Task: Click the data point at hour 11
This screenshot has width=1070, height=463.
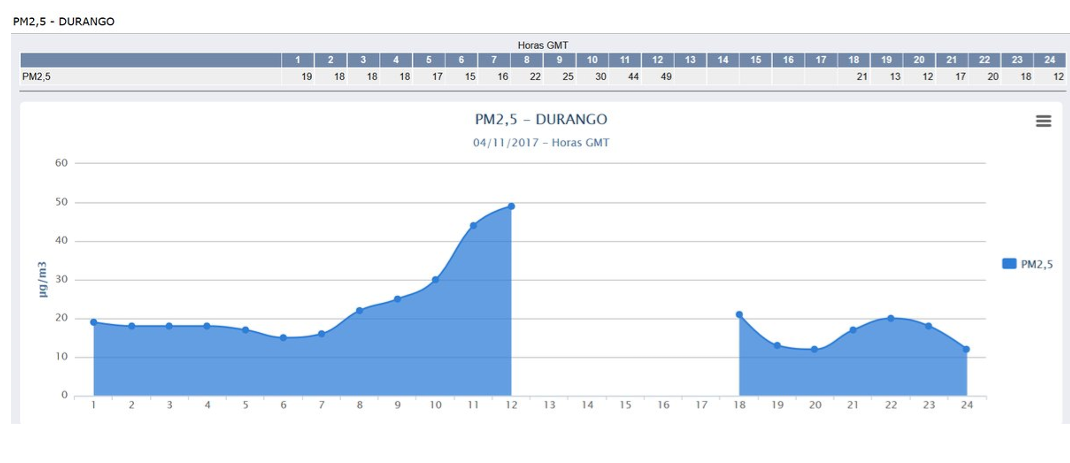Action: [473, 225]
